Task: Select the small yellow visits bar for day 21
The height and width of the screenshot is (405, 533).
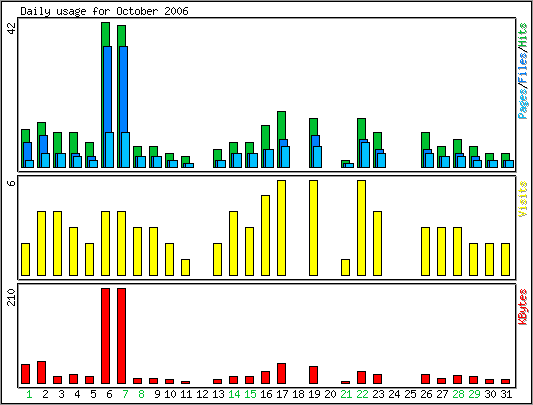Action: pos(345,267)
